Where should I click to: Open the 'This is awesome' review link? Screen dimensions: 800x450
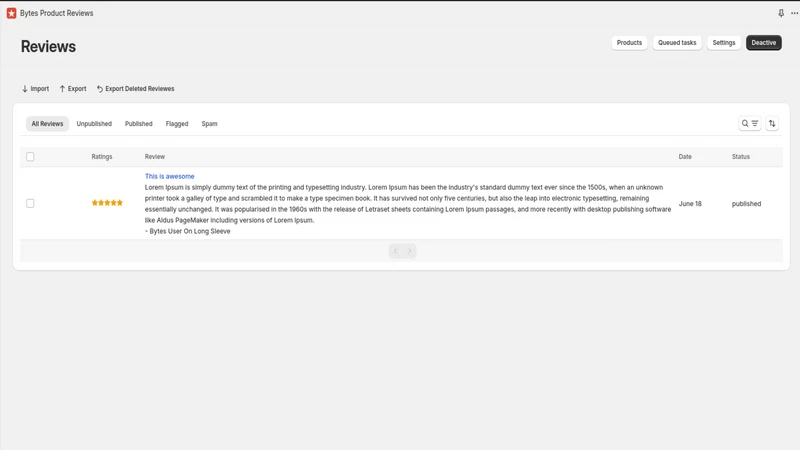[x=169, y=177]
